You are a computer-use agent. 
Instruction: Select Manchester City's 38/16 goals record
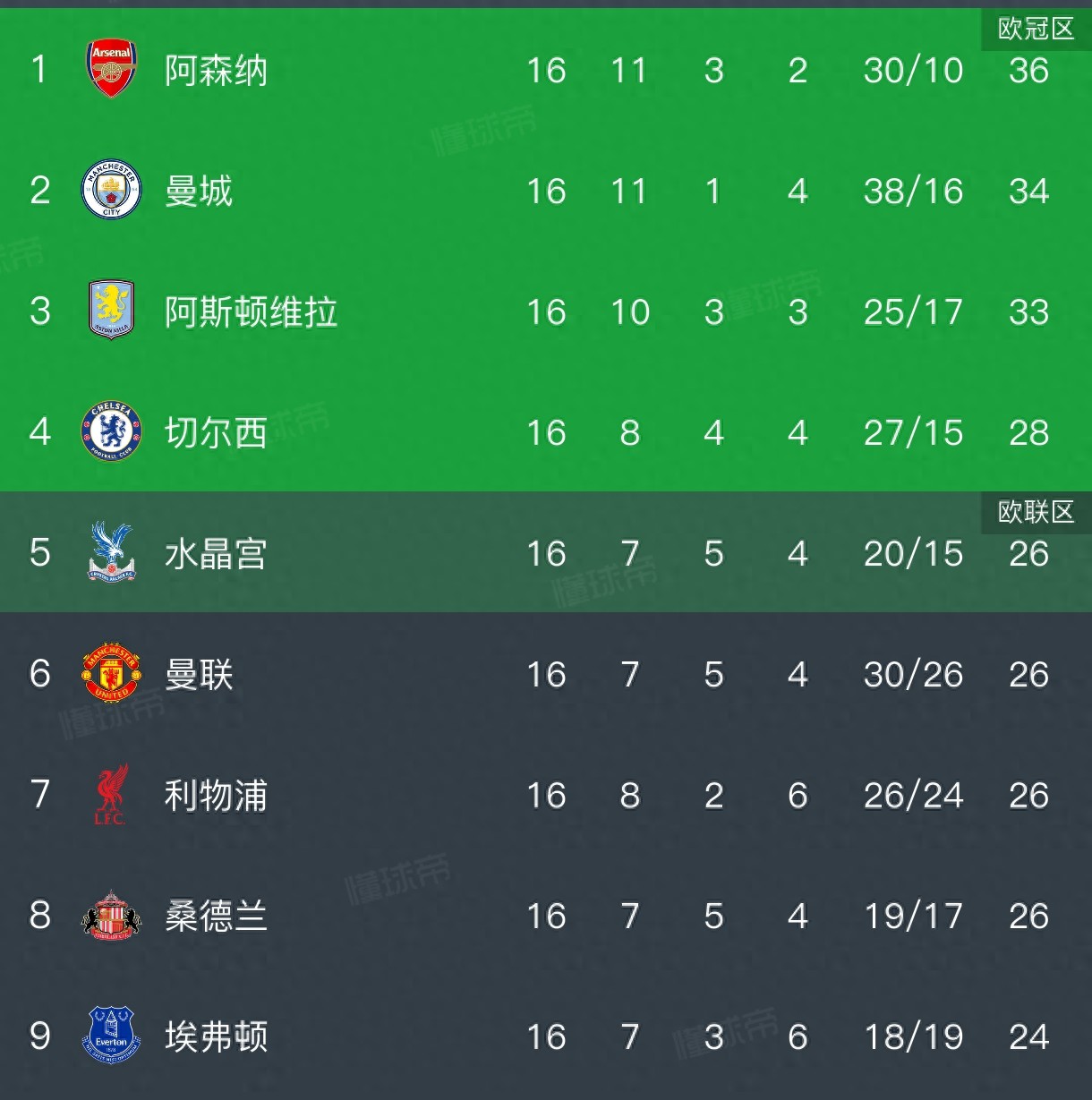pos(913,192)
